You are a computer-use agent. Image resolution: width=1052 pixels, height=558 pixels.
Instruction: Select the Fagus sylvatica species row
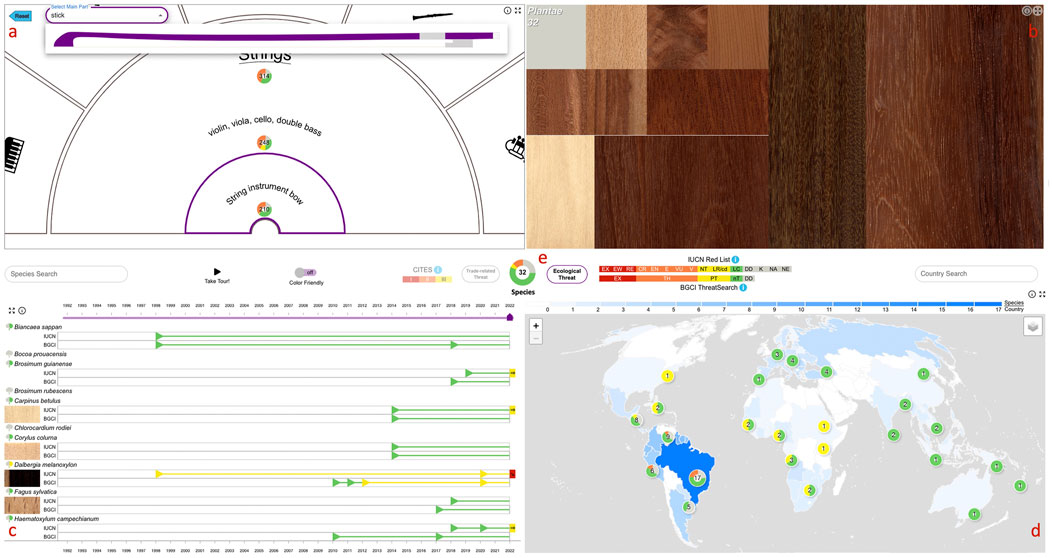[x=33, y=492]
